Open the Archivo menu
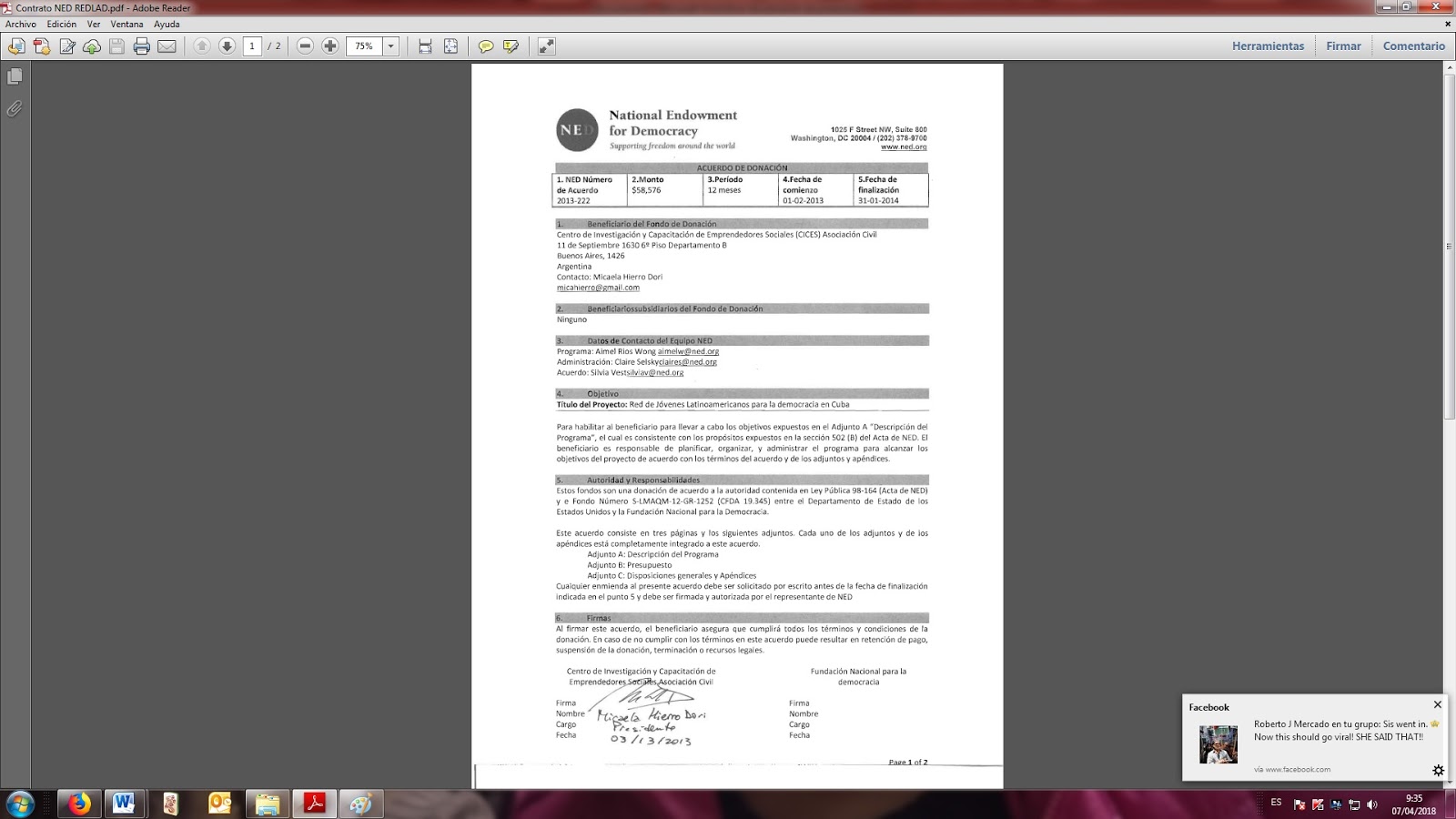Viewport: 1456px width, 819px height. [x=21, y=25]
